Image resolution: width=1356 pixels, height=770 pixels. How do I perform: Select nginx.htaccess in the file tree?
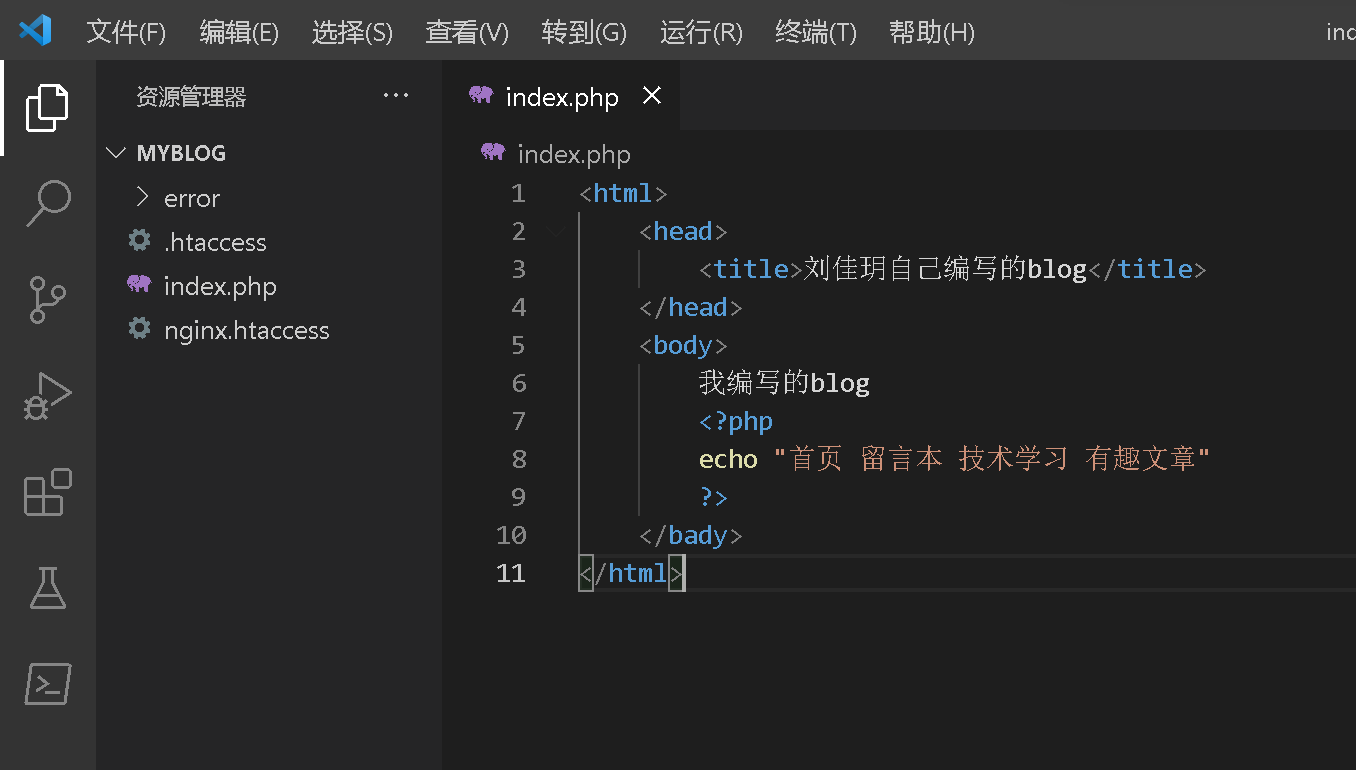(x=246, y=330)
